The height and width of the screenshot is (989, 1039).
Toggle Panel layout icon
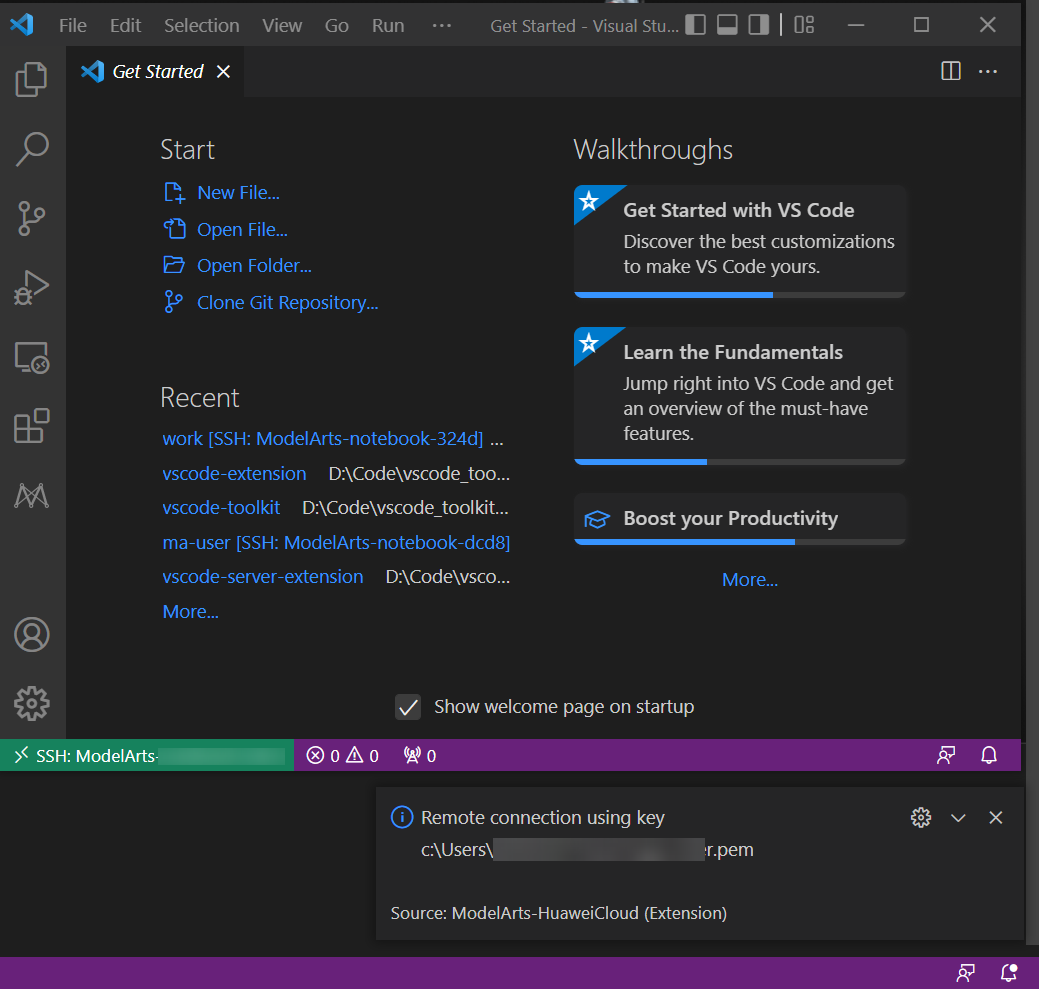[x=727, y=25]
